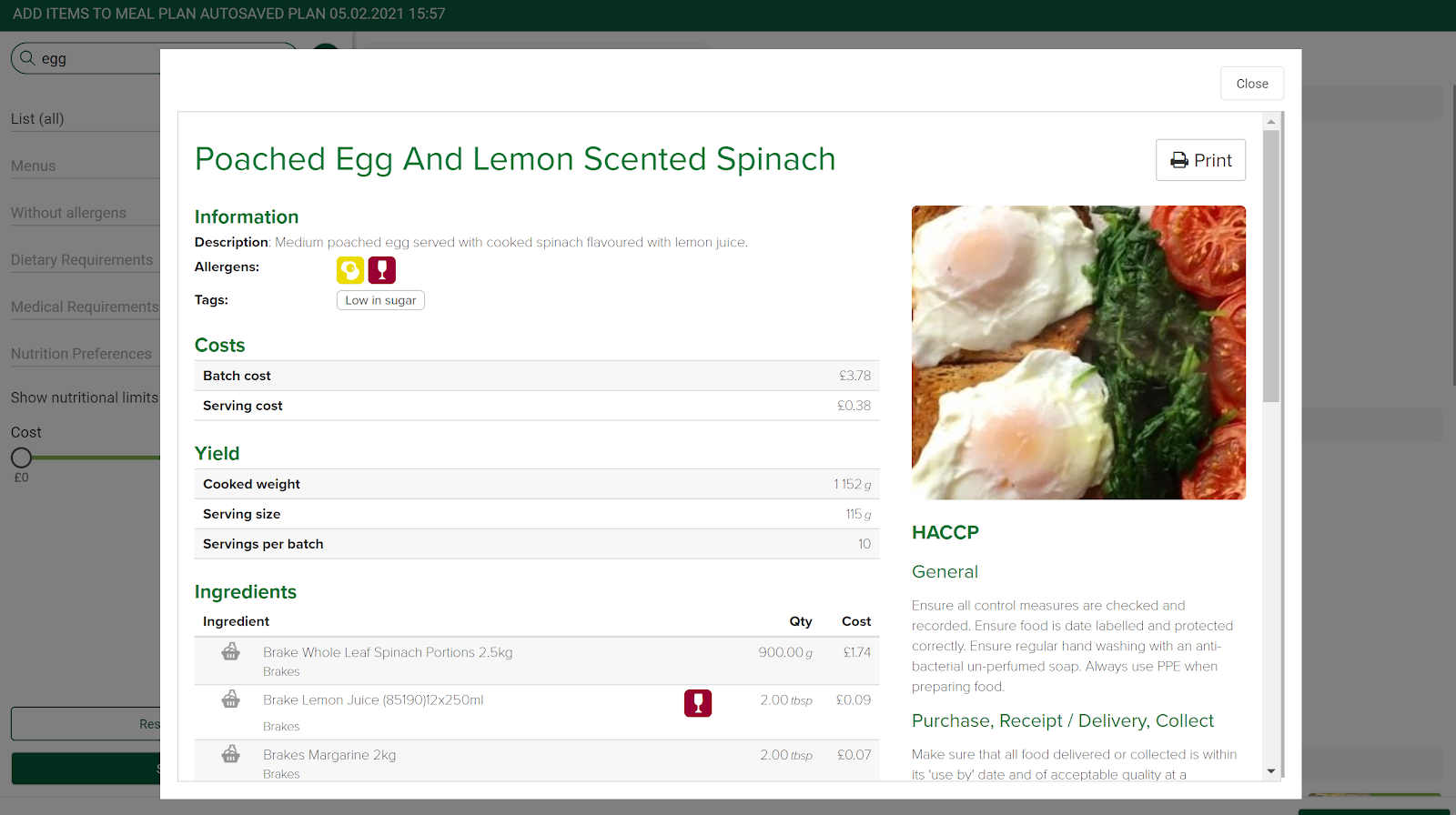The image size is (1456, 815).
Task: Click basket icon for Brake Whole Leaf Spinach
Action: [x=231, y=651]
